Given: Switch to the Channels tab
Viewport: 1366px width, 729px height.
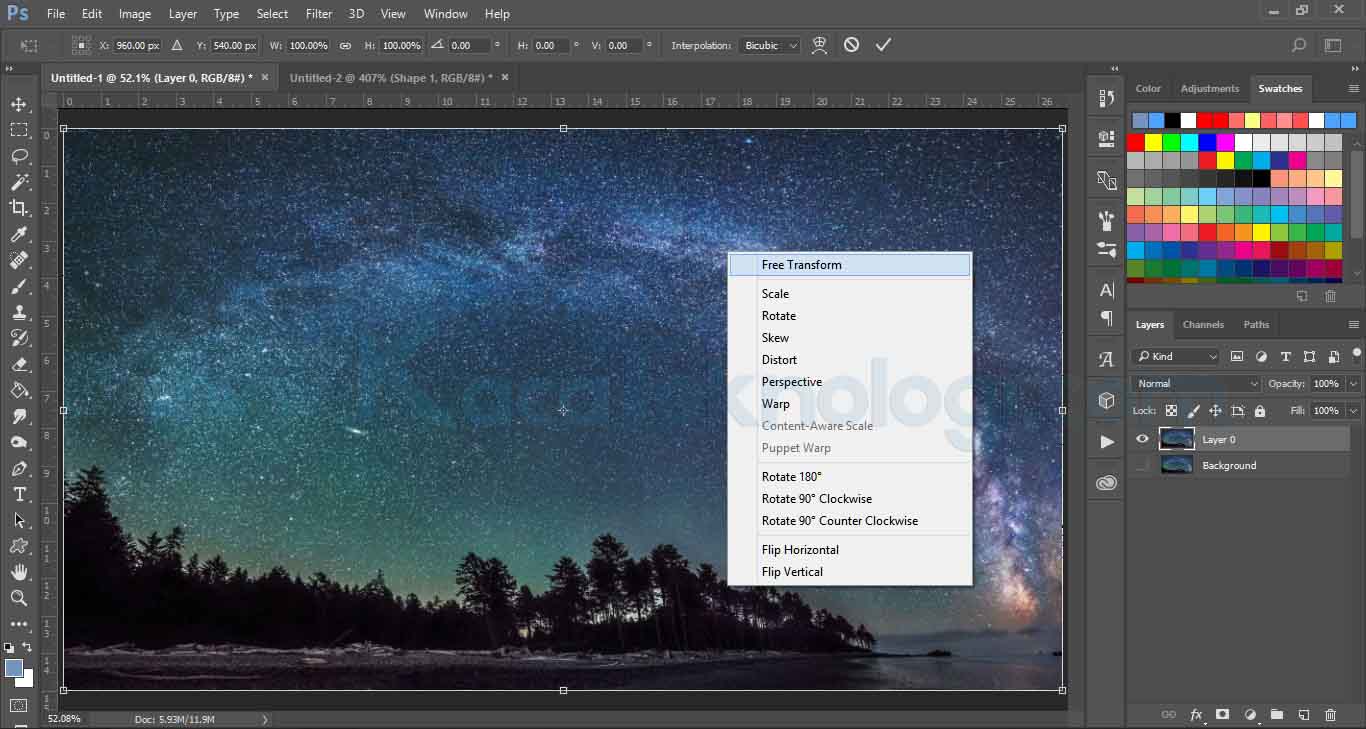Looking at the screenshot, I should click(1203, 325).
